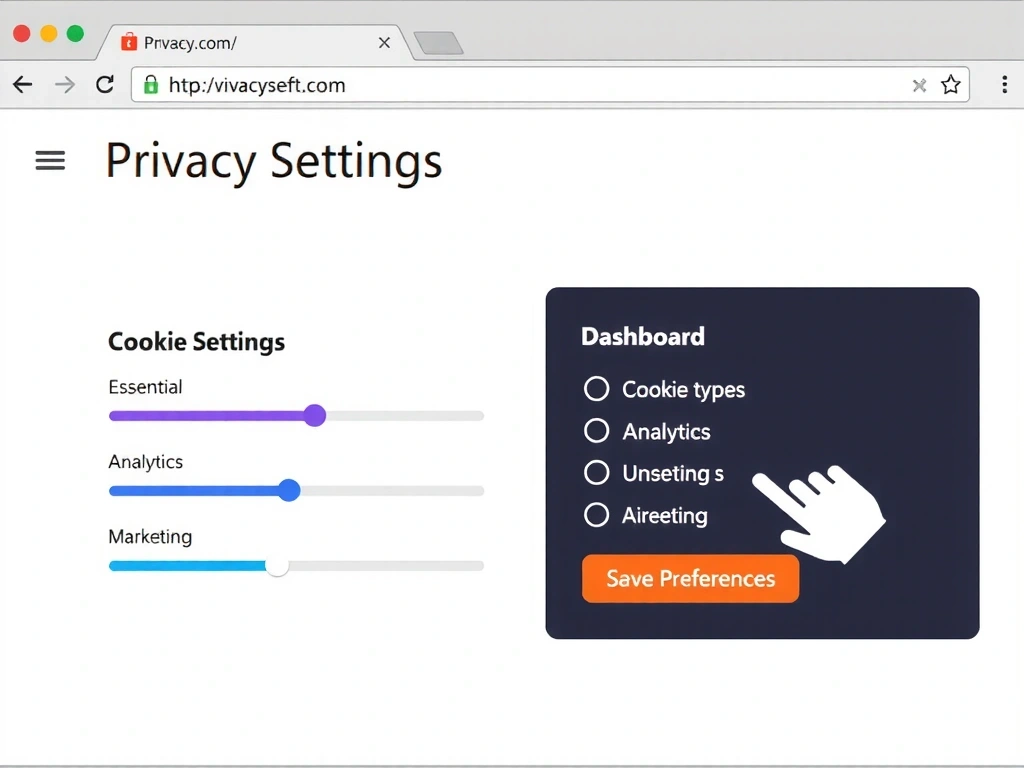This screenshot has width=1024, height=768.
Task: Reload the page
Action: click(x=105, y=85)
